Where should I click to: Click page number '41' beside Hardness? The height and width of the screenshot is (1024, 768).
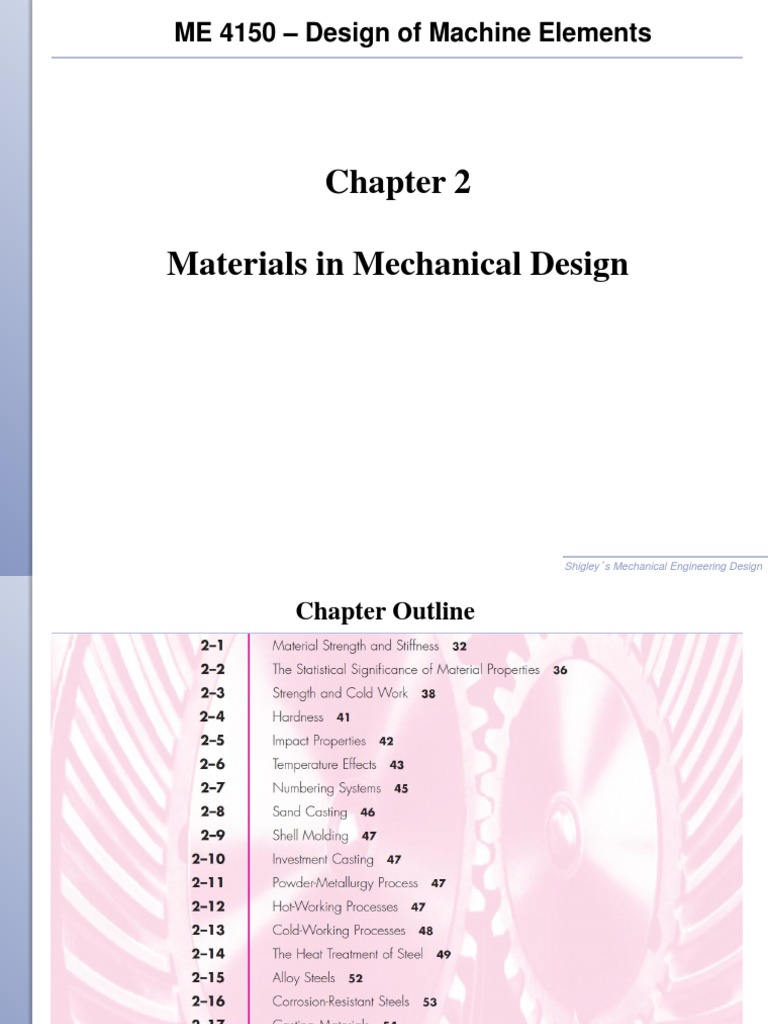click(343, 717)
